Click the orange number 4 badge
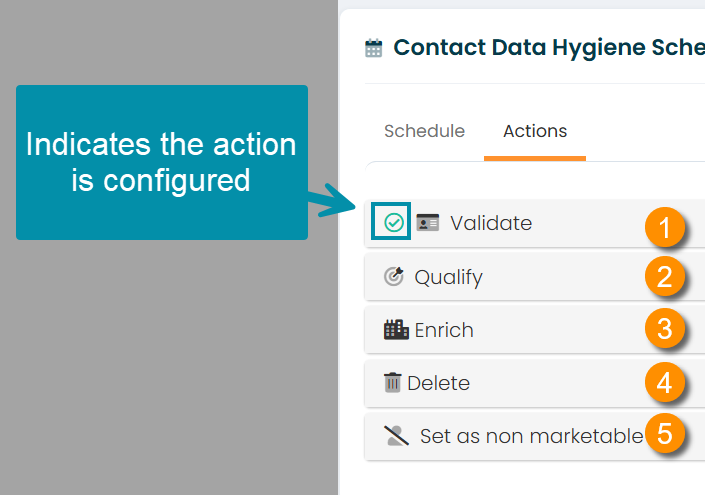Image resolution: width=705 pixels, height=495 pixels. [x=665, y=382]
